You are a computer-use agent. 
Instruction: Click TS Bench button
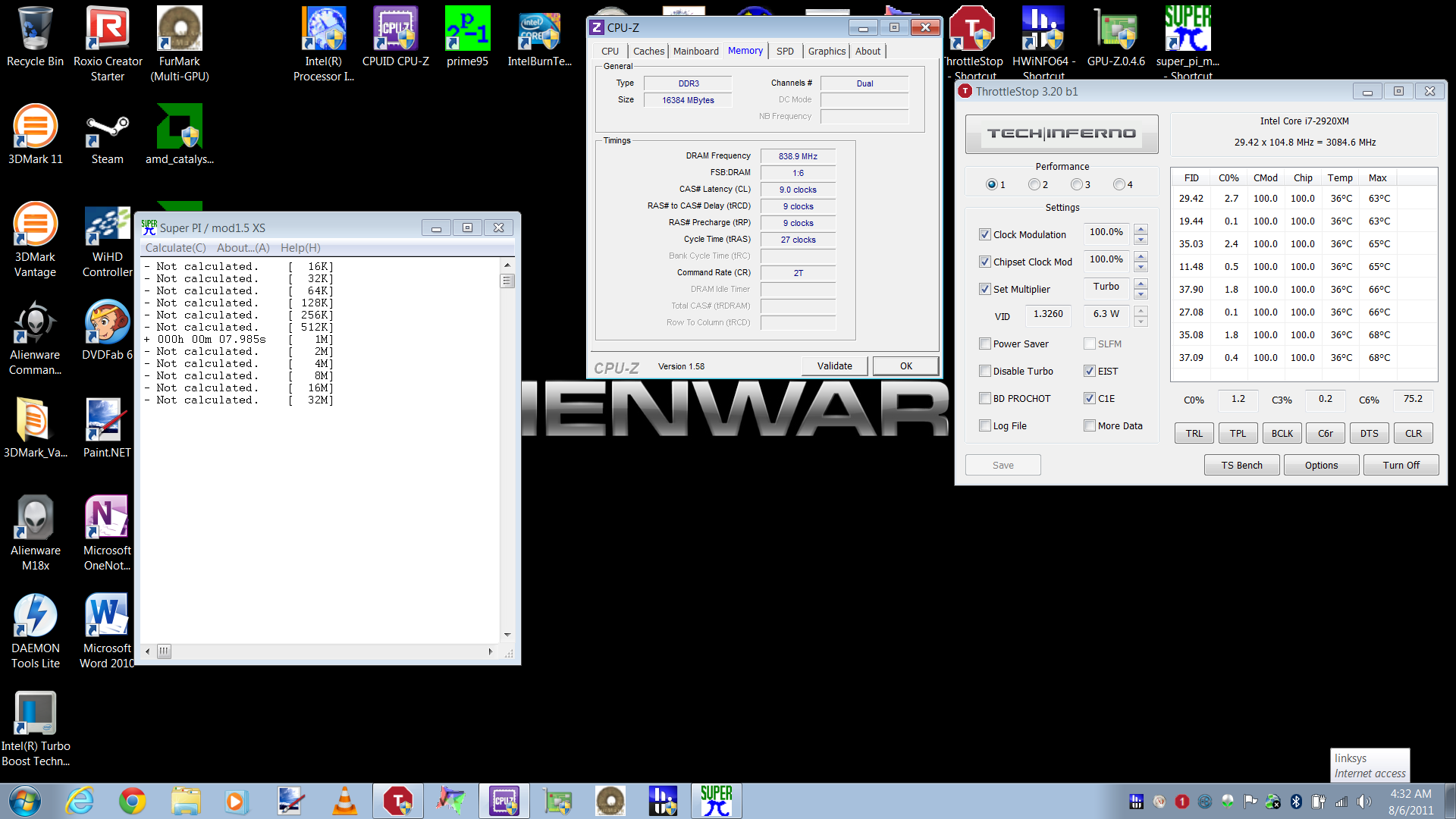click(x=1241, y=465)
